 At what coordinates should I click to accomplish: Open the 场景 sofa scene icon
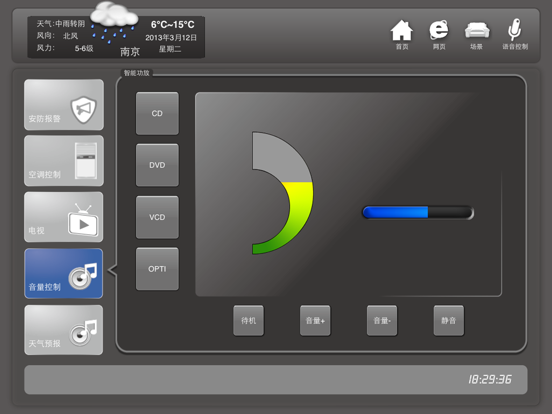477,35
